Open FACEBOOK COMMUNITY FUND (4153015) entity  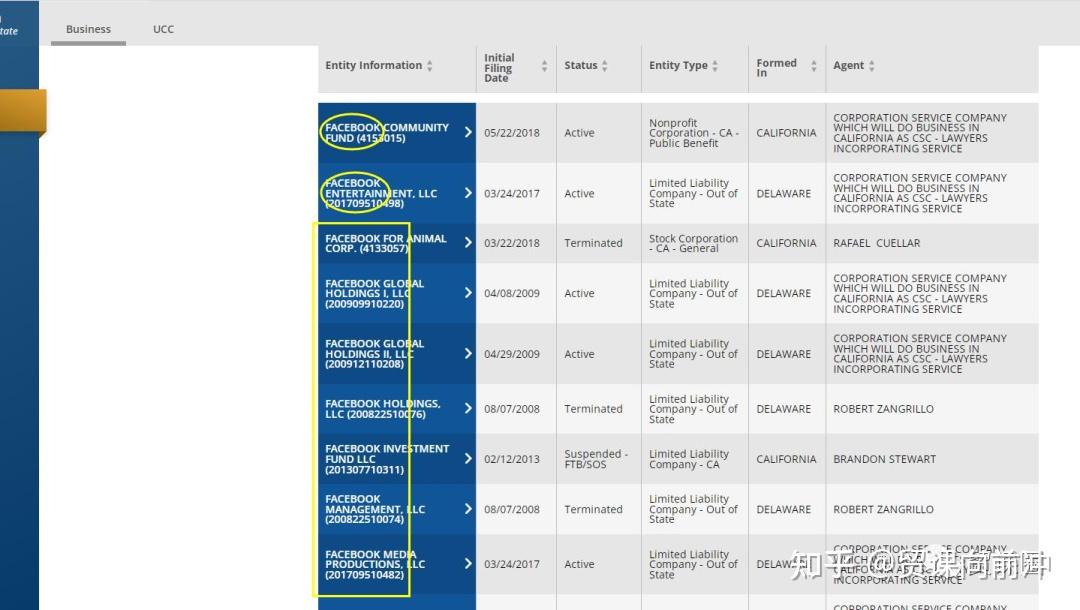[x=386, y=133]
